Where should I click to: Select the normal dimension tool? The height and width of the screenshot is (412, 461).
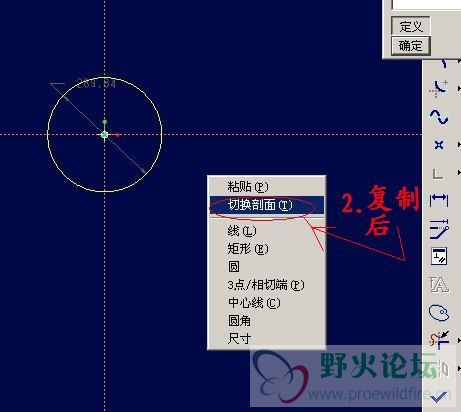(x=439, y=201)
